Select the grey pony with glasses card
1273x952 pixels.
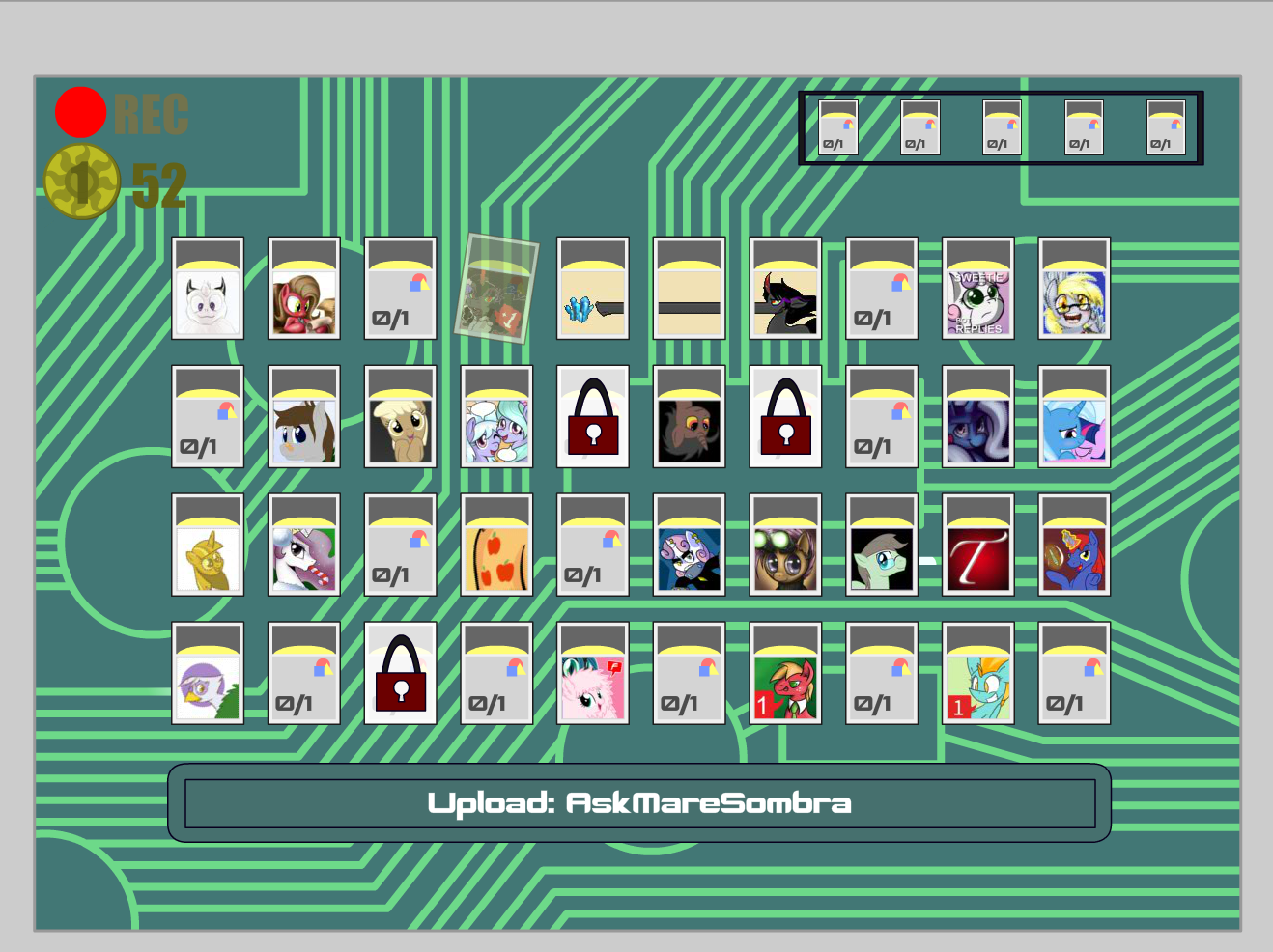[x=1075, y=288]
